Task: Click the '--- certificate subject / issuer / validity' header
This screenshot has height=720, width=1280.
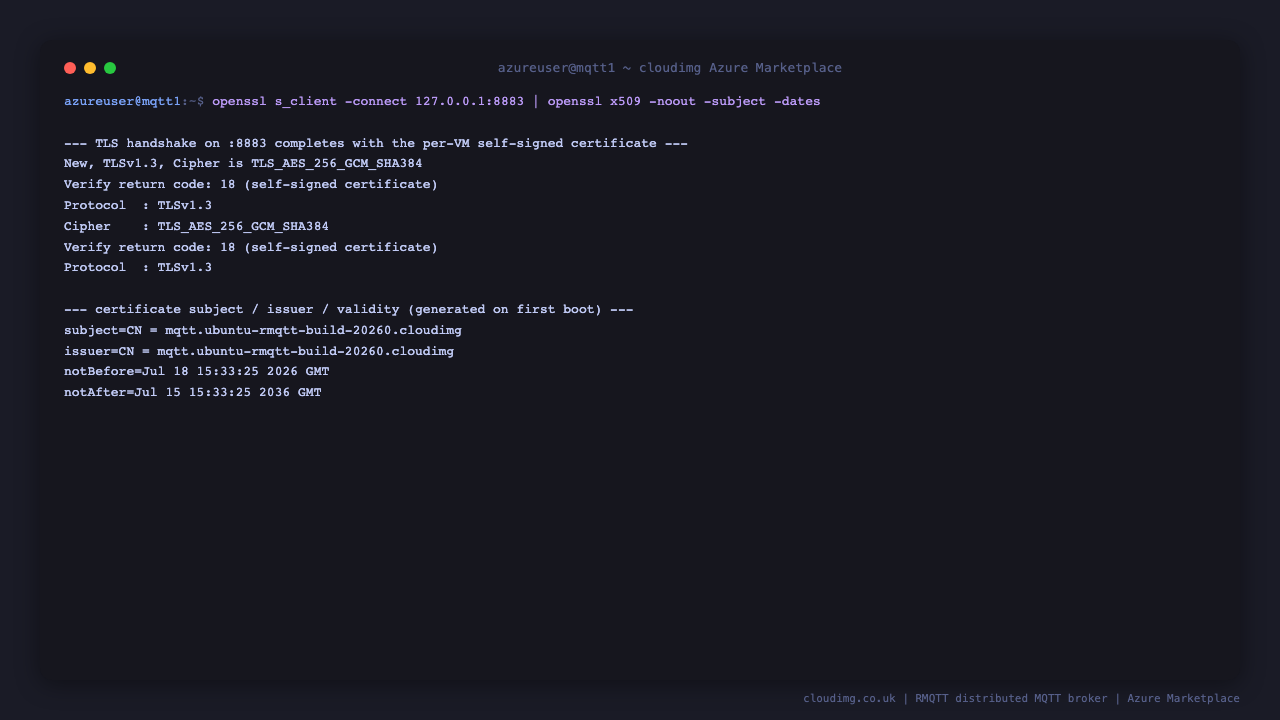Action: coord(349,310)
